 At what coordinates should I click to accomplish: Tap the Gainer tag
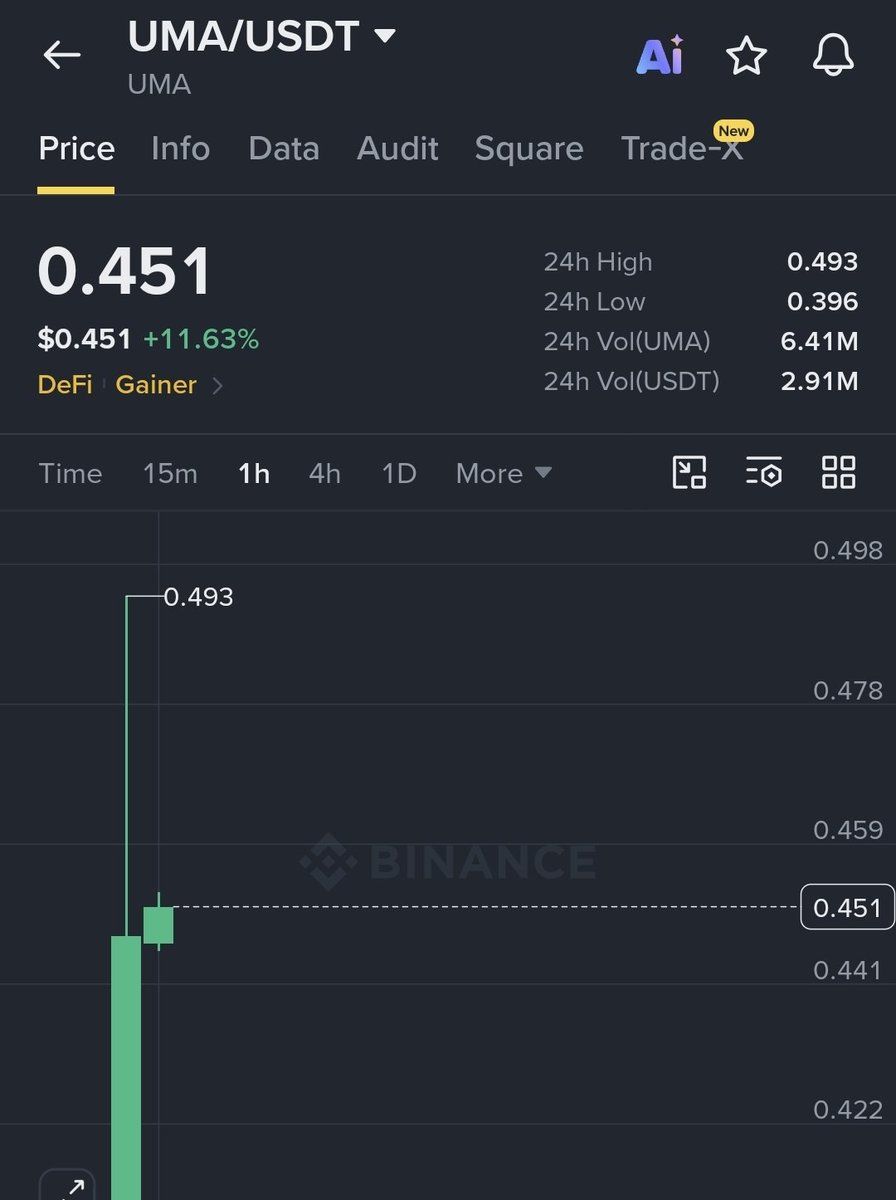click(x=156, y=385)
